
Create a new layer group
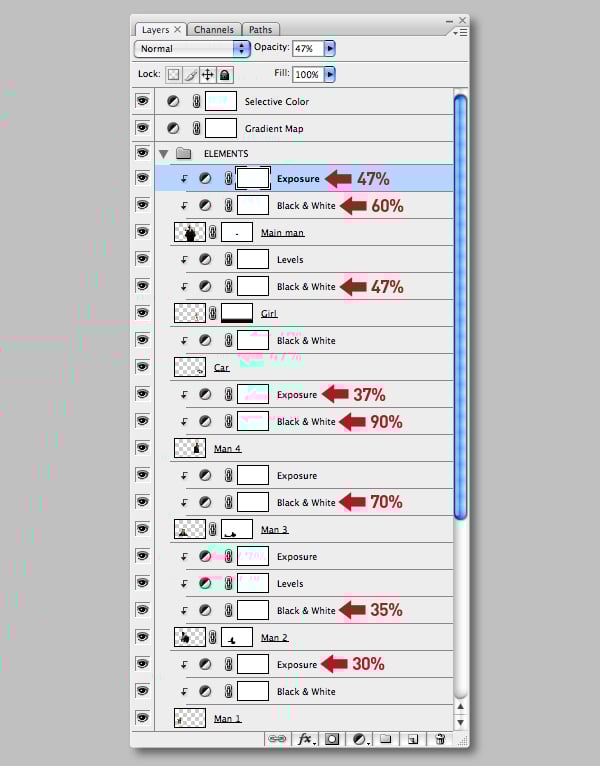(x=385, y=739)
